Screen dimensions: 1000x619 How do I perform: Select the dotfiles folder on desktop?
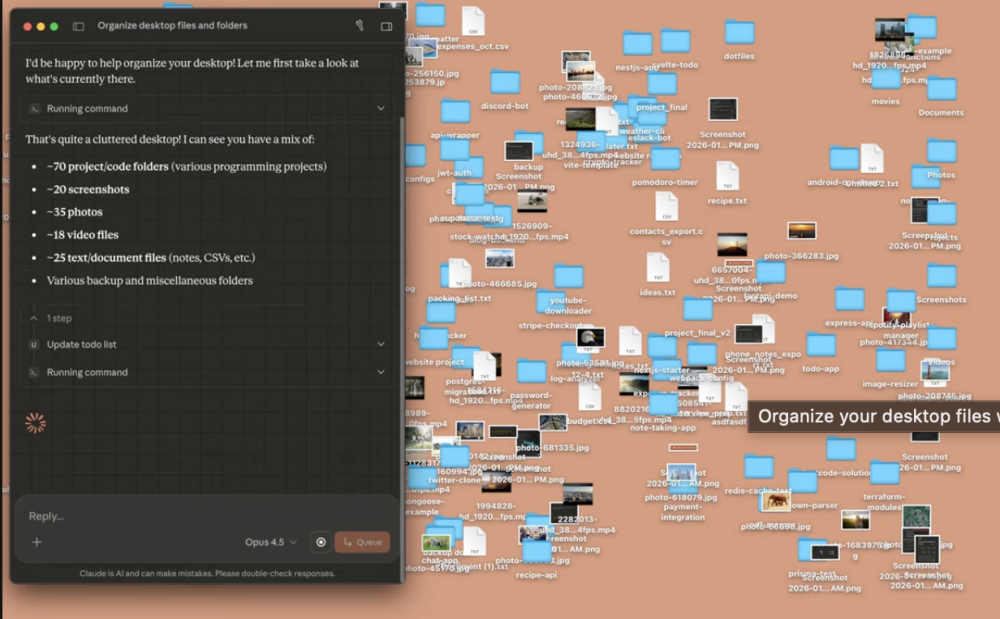click(739, 34)
